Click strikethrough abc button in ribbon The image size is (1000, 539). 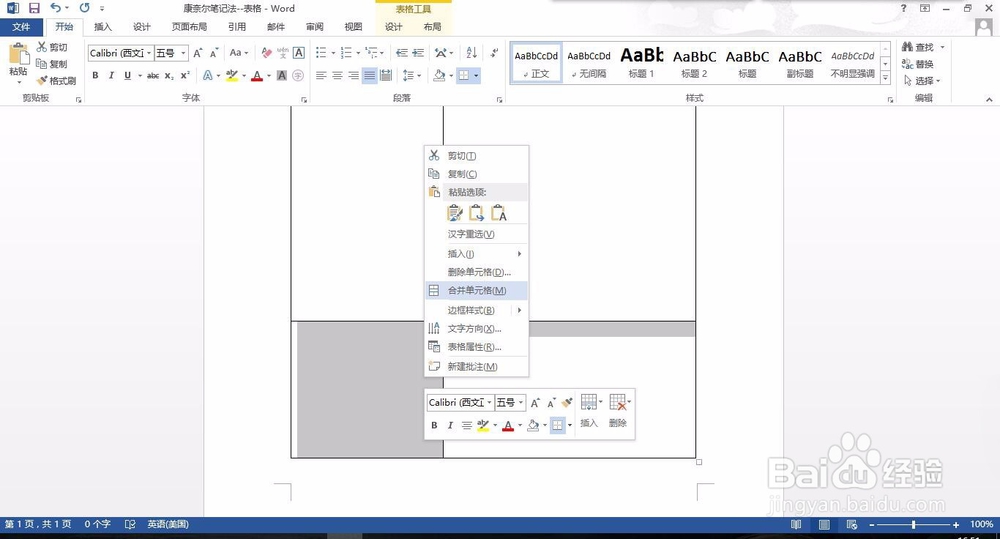[x=153, y=75]
